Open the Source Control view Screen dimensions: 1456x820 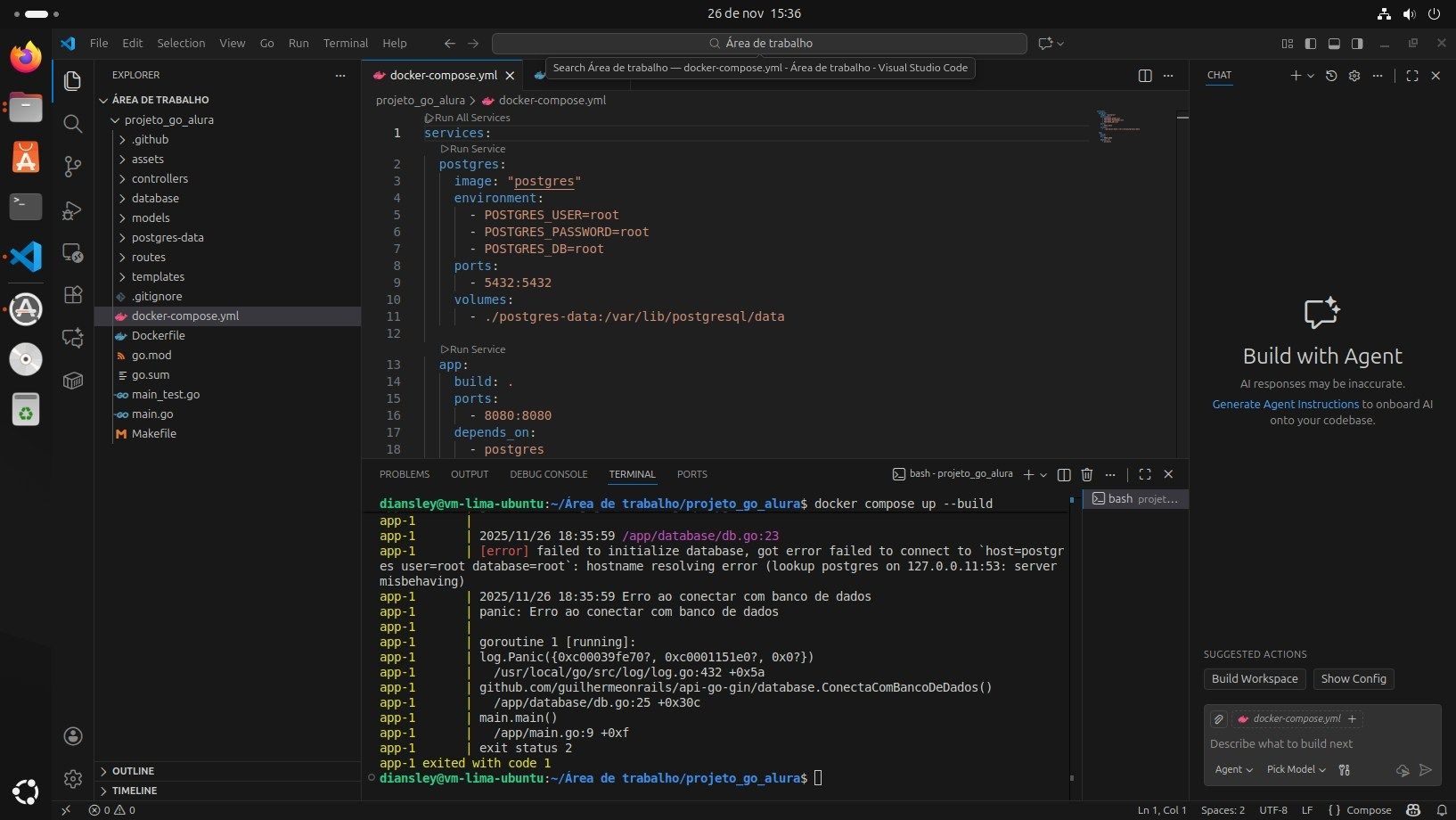[73, 167]
